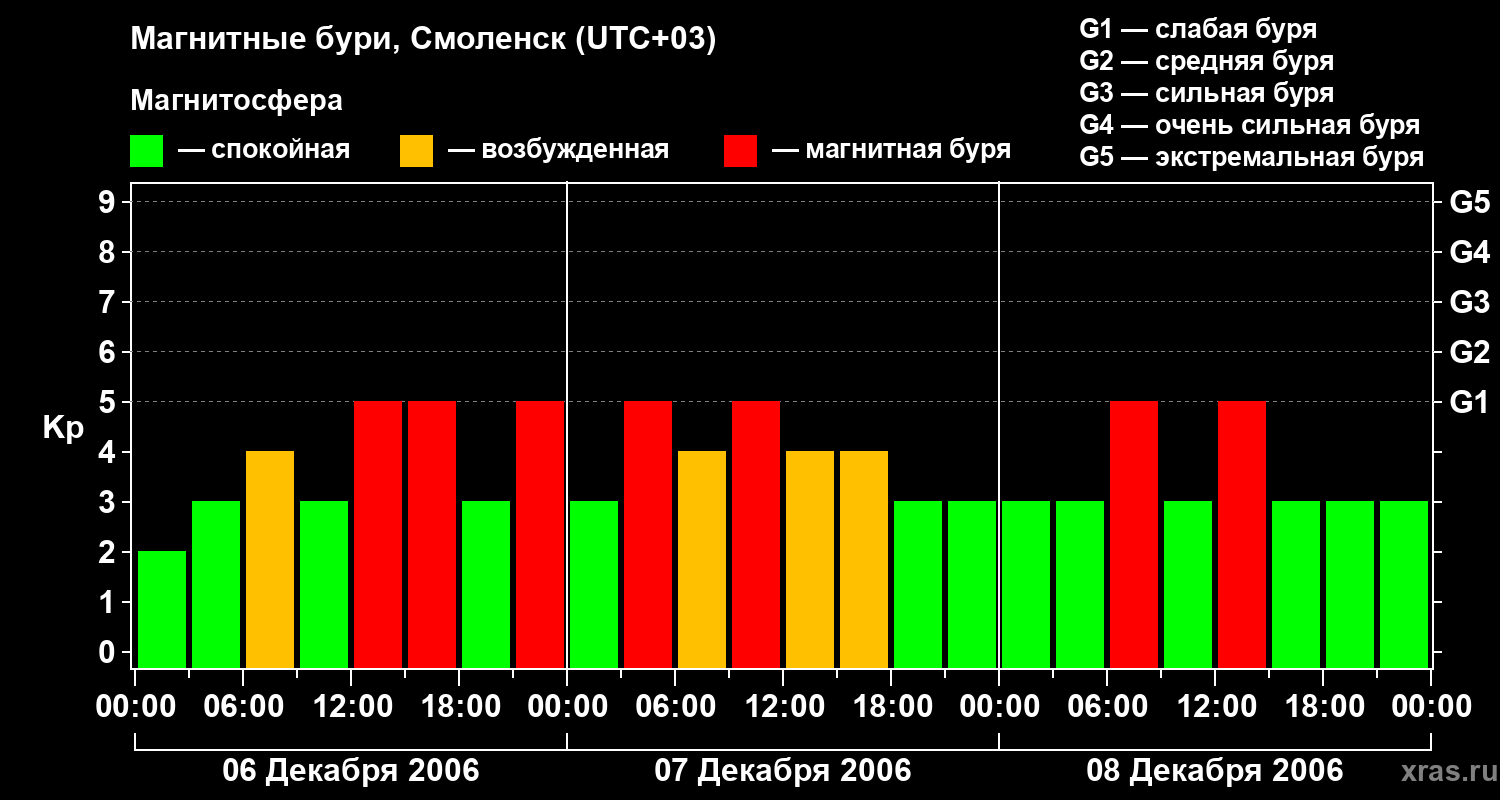Select the 07 Декабря 2006 date label
The image size is (1500, 800).
(x=783, y=771)
